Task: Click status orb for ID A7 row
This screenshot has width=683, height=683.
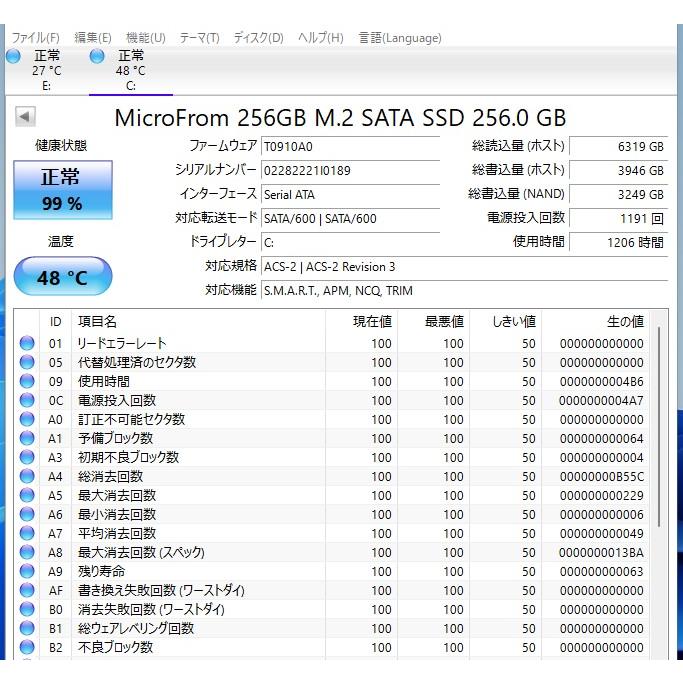Action: tap(27, 533)
